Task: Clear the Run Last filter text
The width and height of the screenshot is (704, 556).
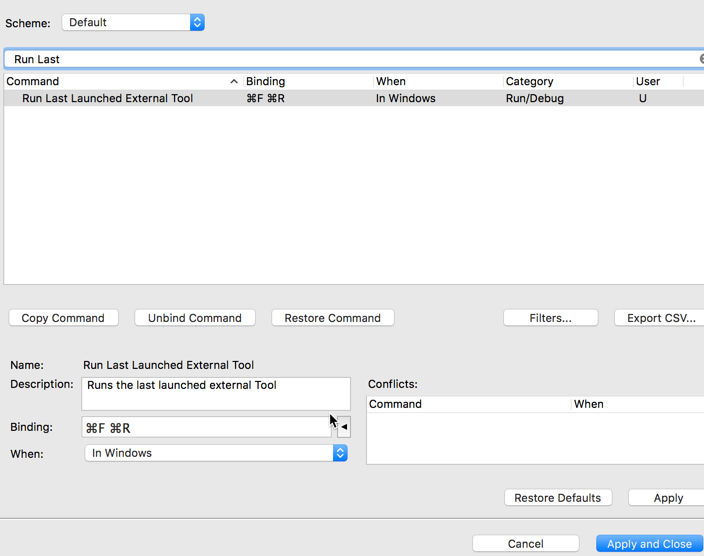Action: (700, 59)
